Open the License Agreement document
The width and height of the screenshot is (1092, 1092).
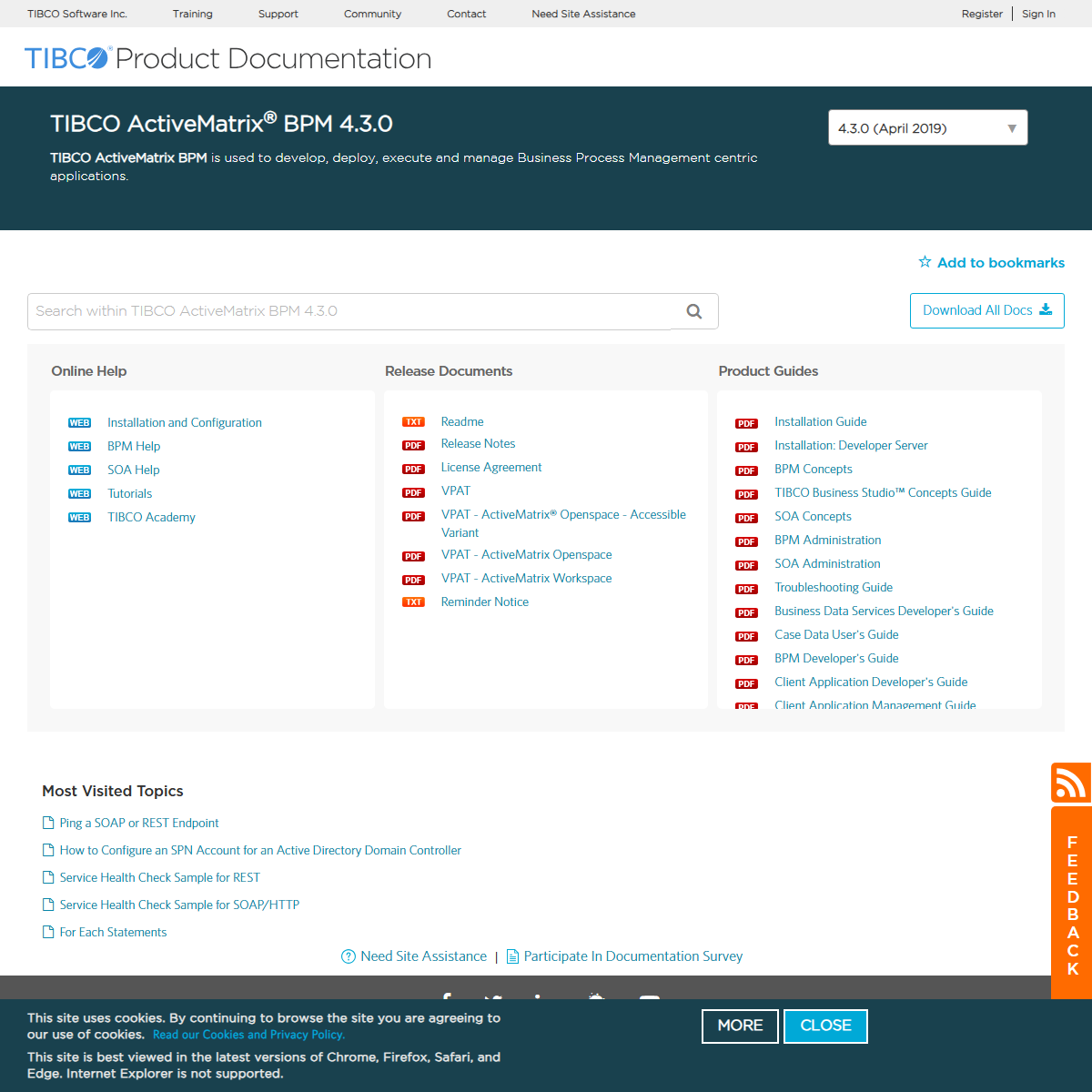(491, 467)
